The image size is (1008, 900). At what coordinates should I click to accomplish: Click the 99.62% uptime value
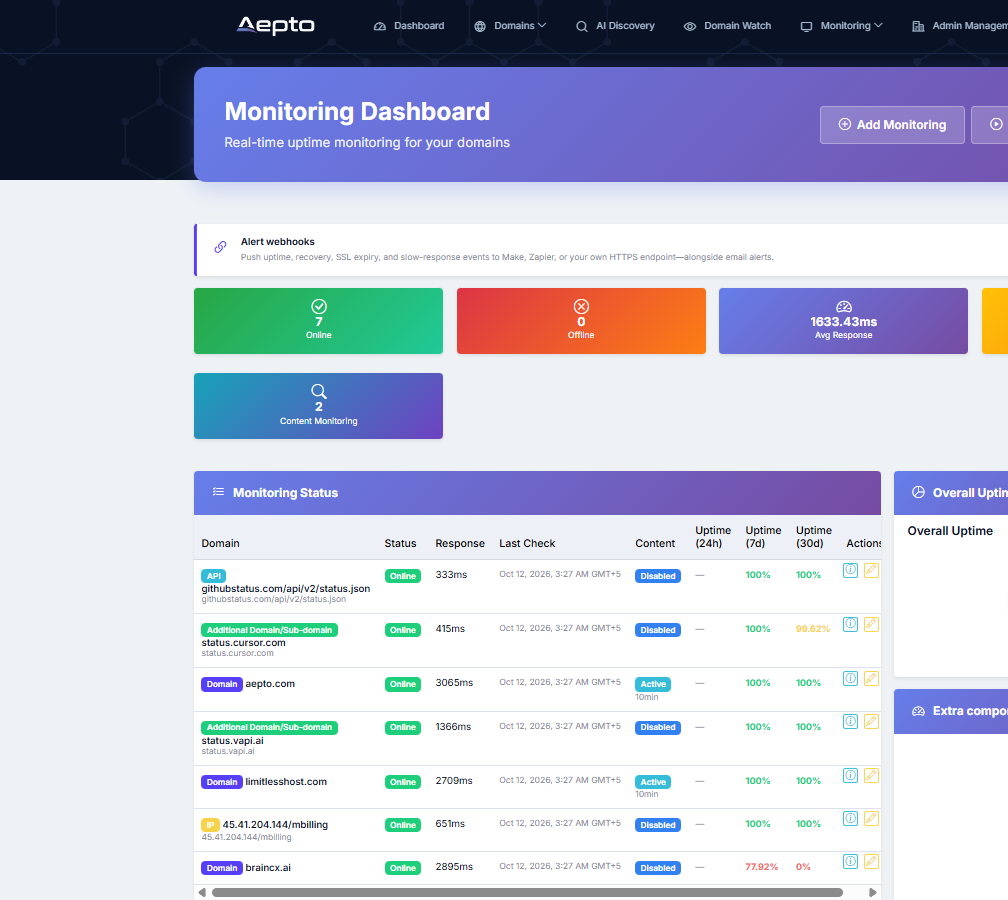tap(813, 629)
